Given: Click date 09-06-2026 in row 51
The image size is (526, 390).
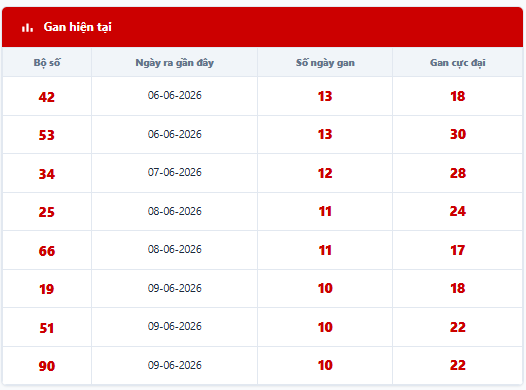Looking at the screenshot, I should tap(174, 326).
